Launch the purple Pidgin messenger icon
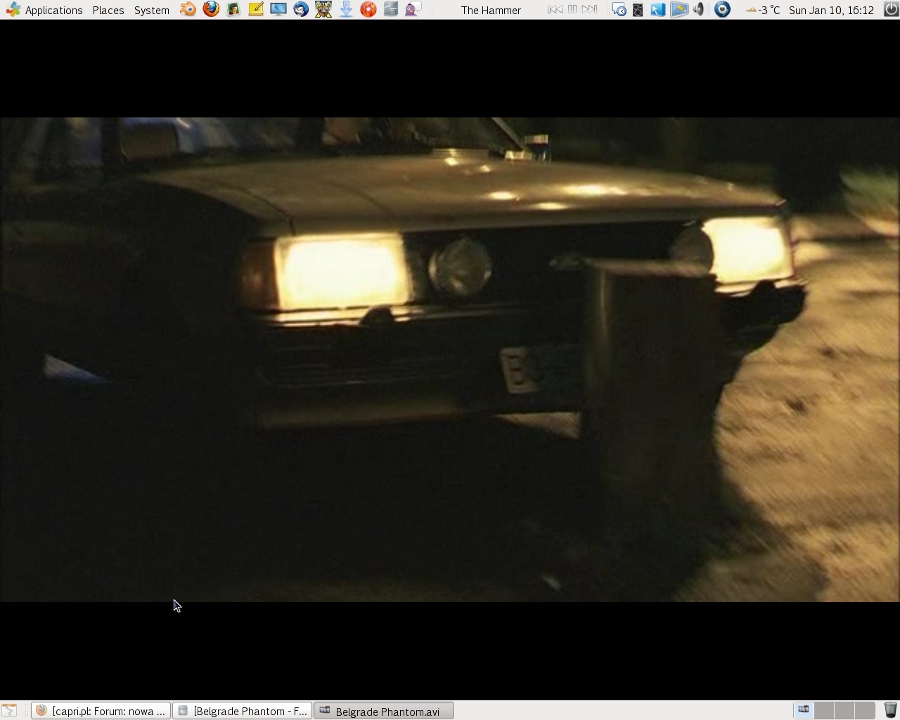Screen dimensions: 900x720 [413, 9]
